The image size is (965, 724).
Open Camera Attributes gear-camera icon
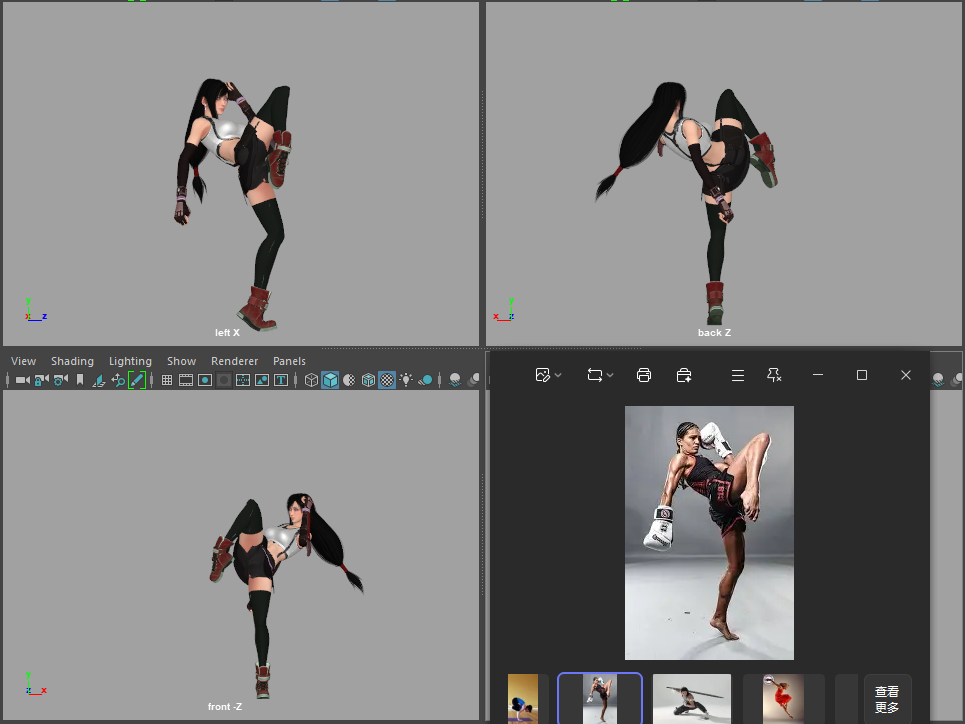60,380
